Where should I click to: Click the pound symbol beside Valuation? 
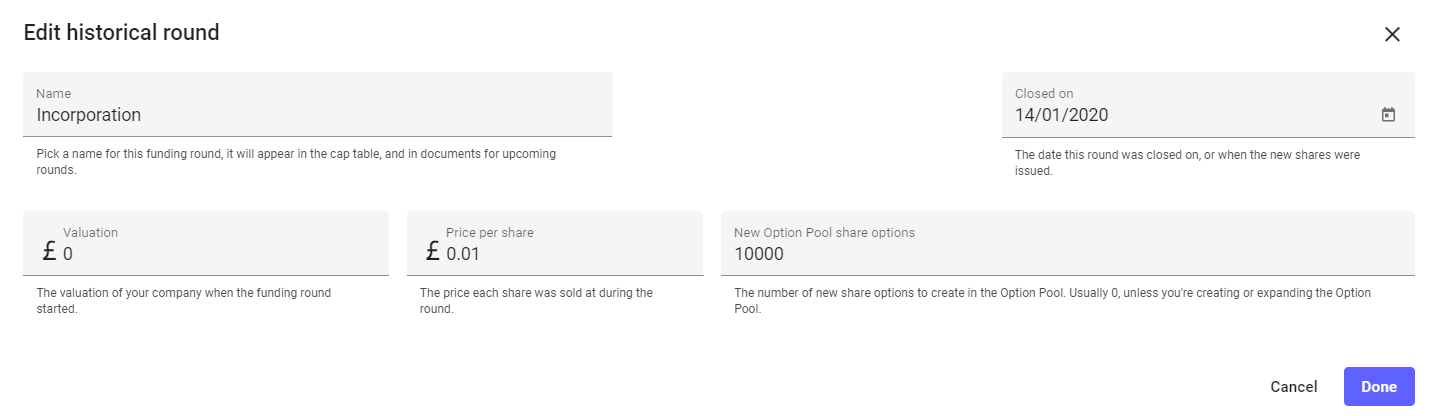49,251
